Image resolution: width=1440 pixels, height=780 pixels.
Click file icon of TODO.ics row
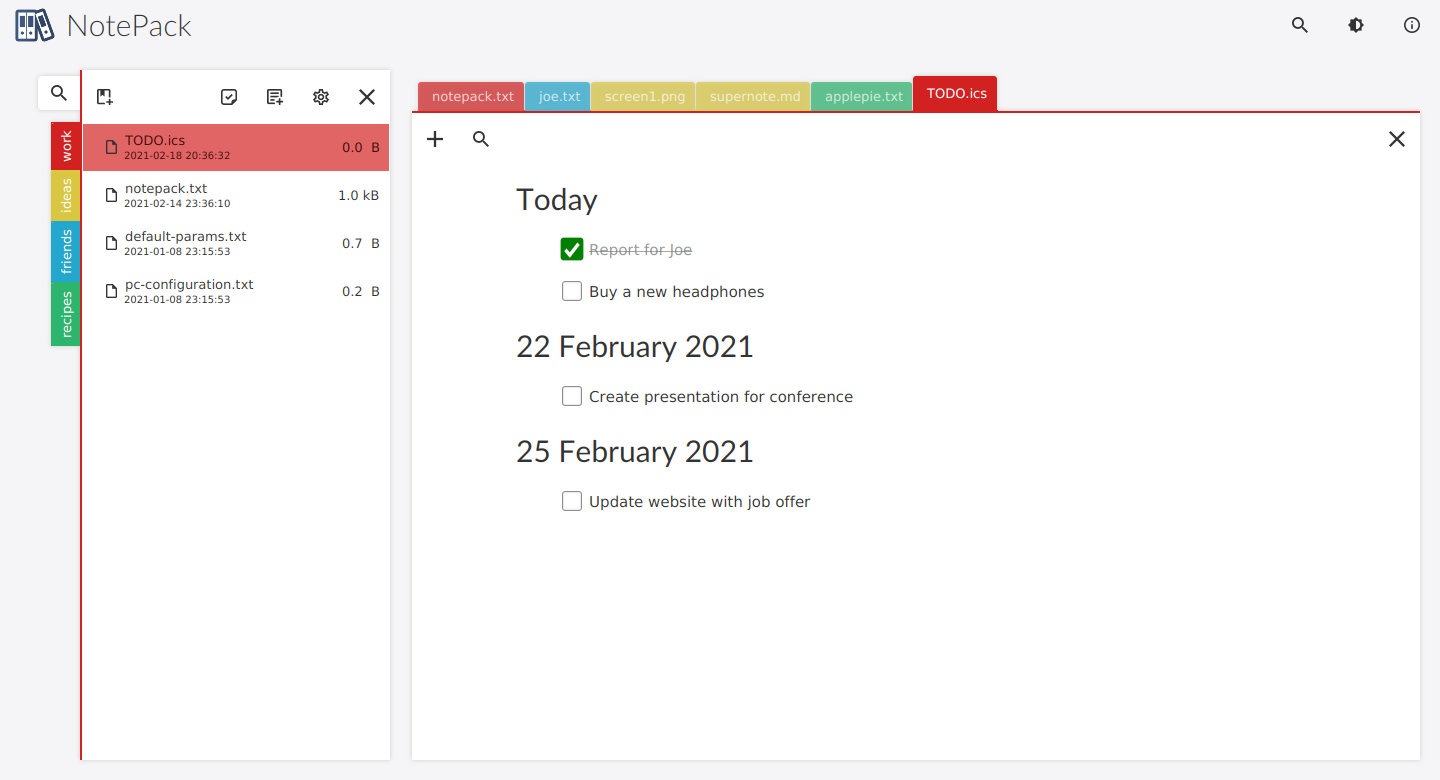(112, 148)
